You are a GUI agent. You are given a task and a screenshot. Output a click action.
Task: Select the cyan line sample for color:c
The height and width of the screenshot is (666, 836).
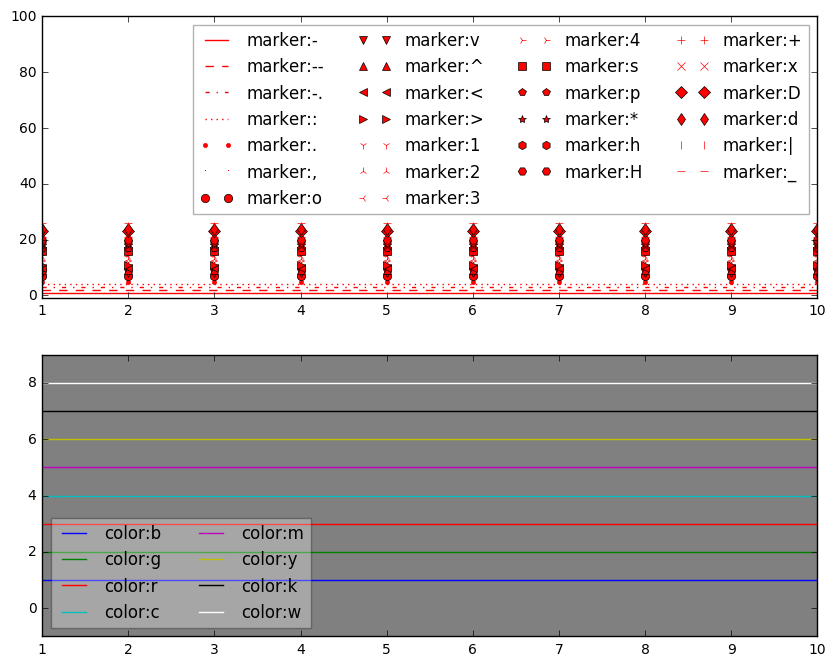[75, 612]
